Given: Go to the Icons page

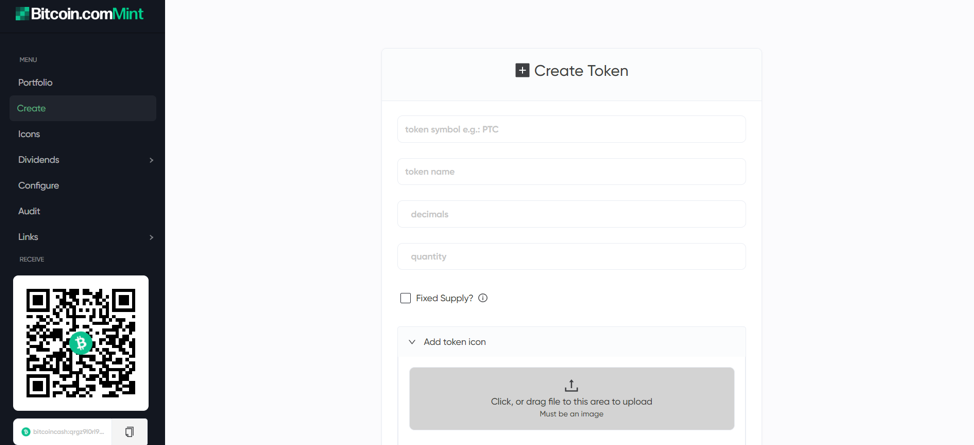Looking at the screenshot, I should point(29,134).
